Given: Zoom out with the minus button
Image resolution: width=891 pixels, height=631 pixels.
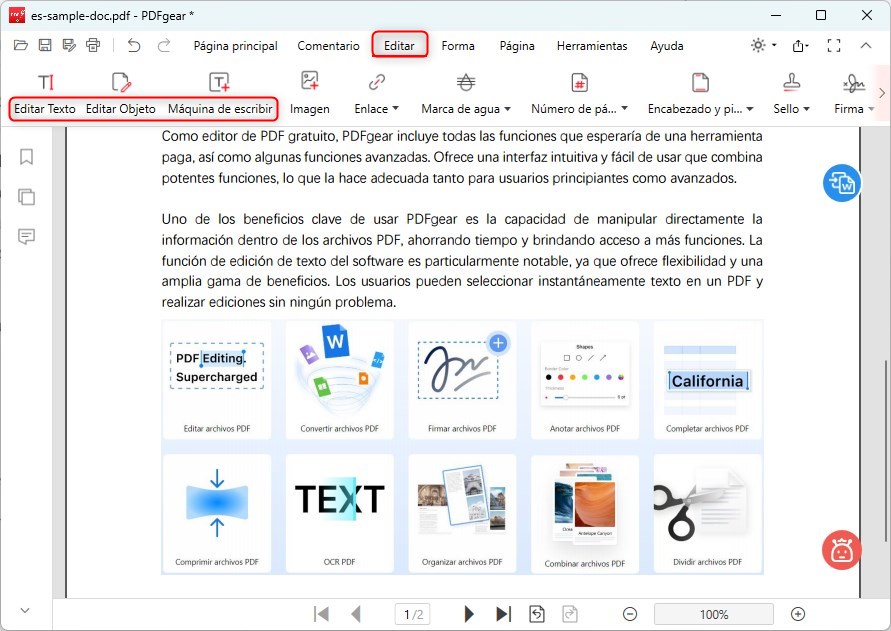Looking at the screenshot, I should pyautogui.click(x=630, y=614).
